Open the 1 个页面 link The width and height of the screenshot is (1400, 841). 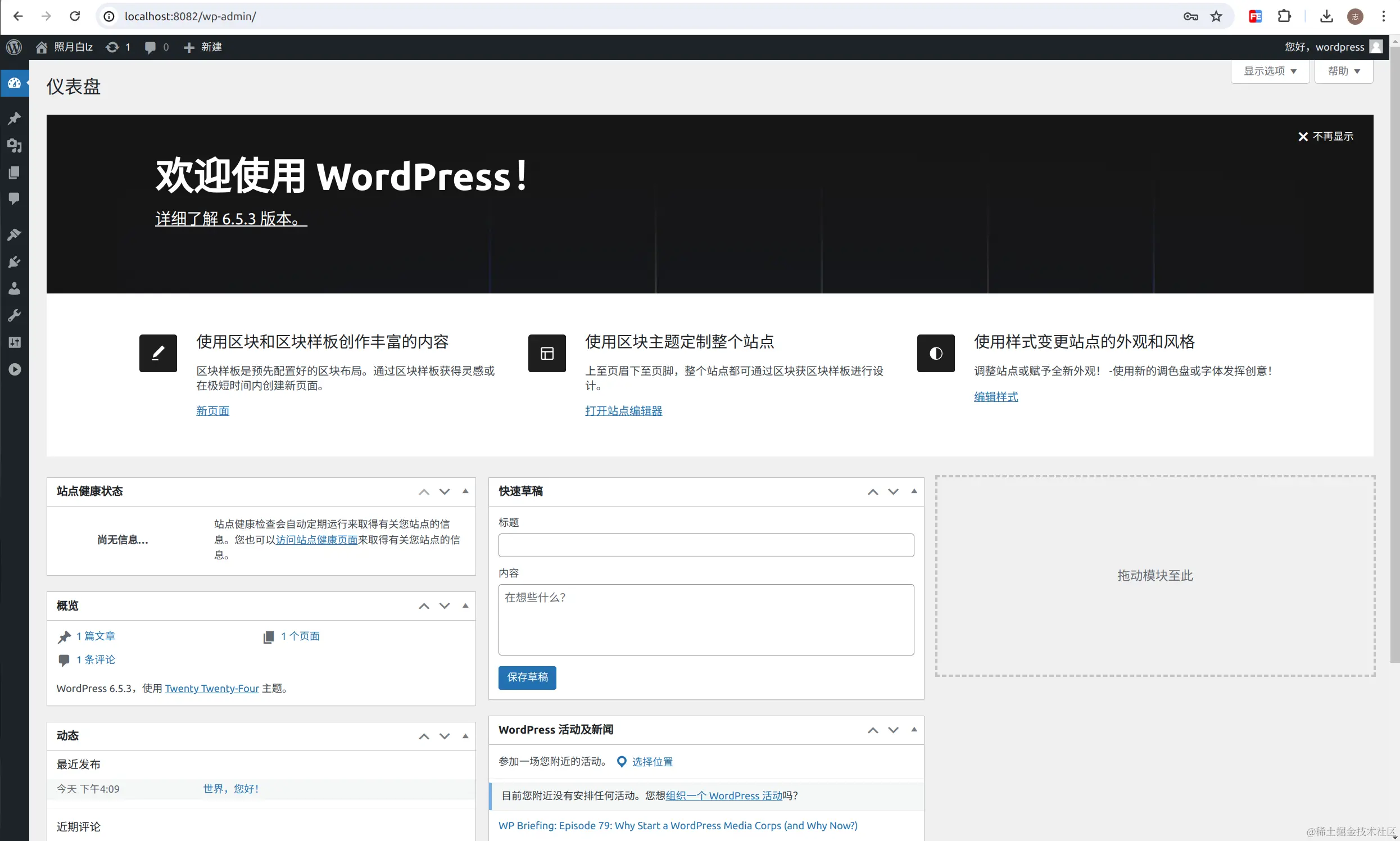(x=300, y=636)
